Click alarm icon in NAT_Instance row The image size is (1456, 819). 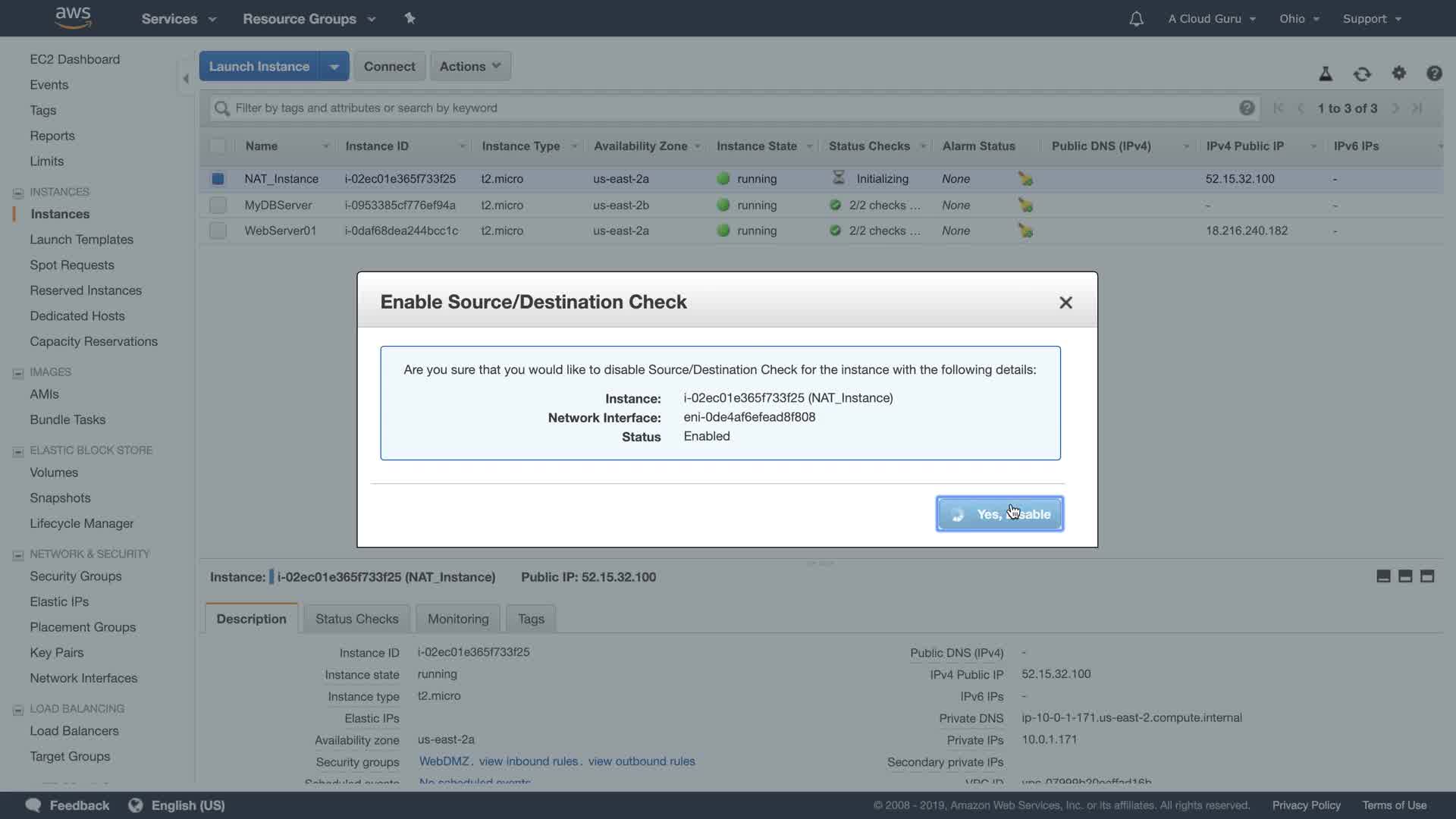pyautogui.click(x=1025, y=179)
